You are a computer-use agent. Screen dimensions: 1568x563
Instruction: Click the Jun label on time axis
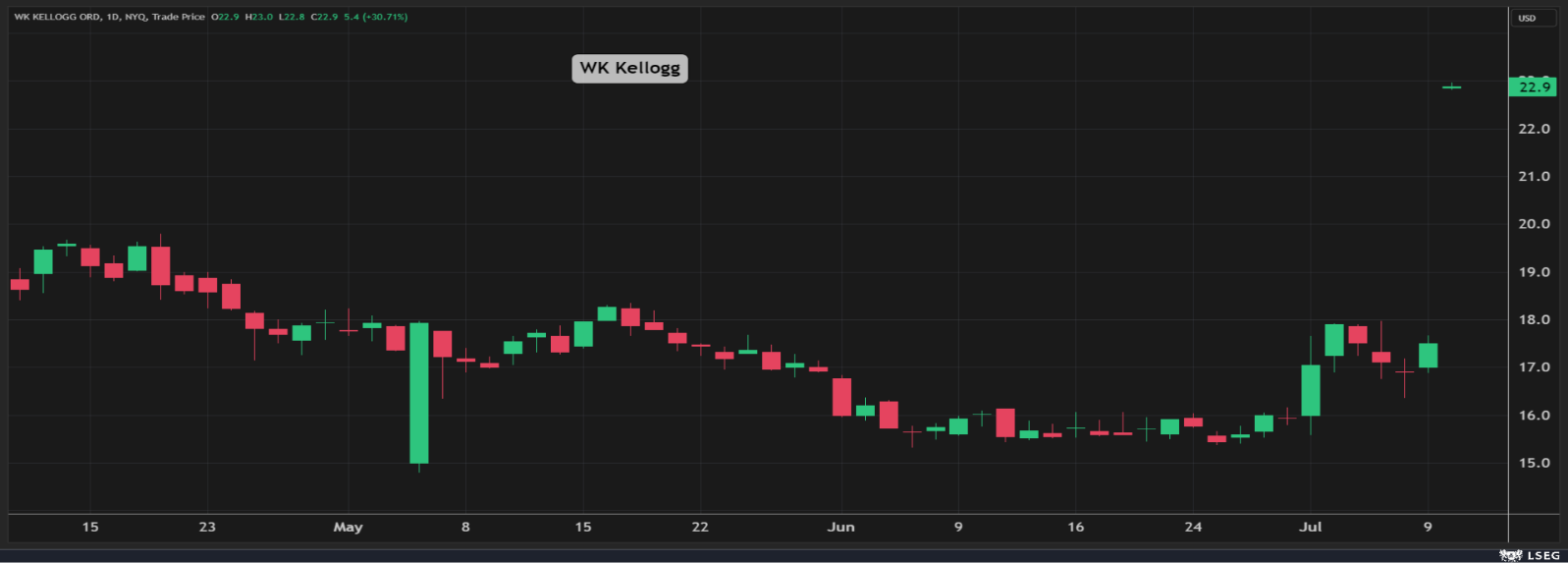(x=840, y=528)
